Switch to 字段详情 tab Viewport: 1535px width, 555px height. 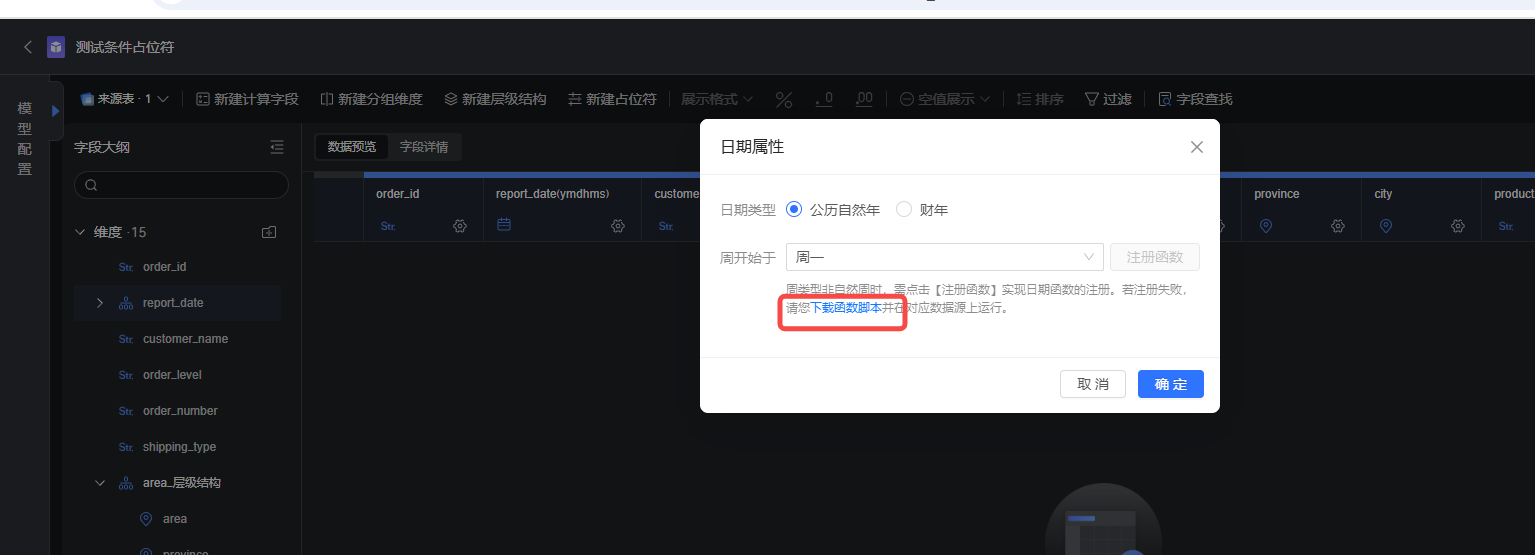click(x=424, y=147)
